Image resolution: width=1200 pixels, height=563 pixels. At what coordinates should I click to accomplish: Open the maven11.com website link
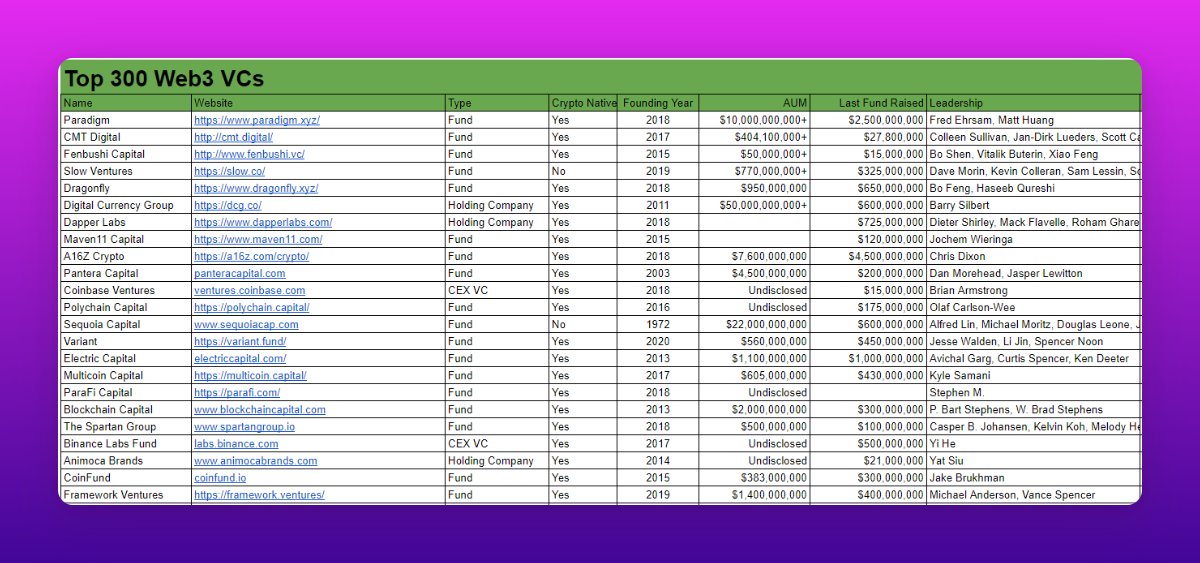pyautogui.click(x=258, y=239)
